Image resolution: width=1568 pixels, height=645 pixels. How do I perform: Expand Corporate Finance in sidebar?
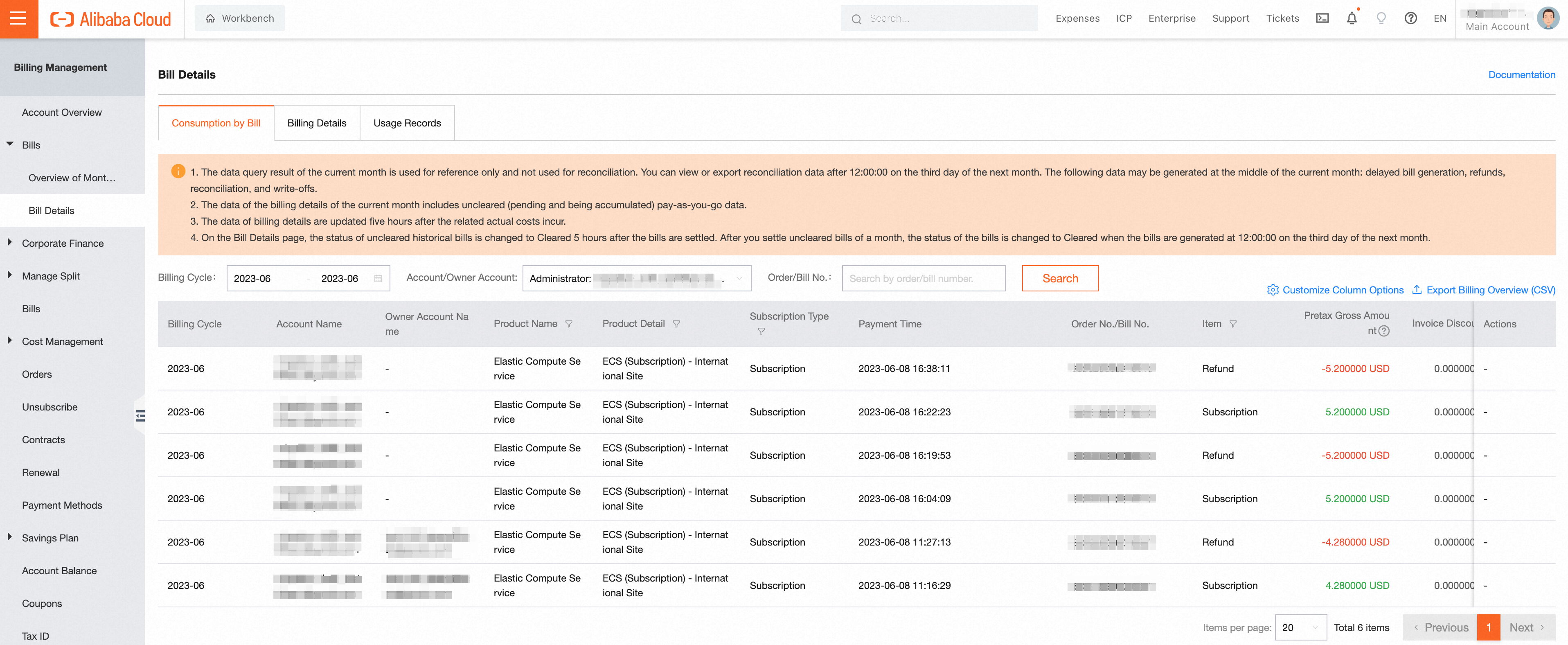click(x=10, y=242)
